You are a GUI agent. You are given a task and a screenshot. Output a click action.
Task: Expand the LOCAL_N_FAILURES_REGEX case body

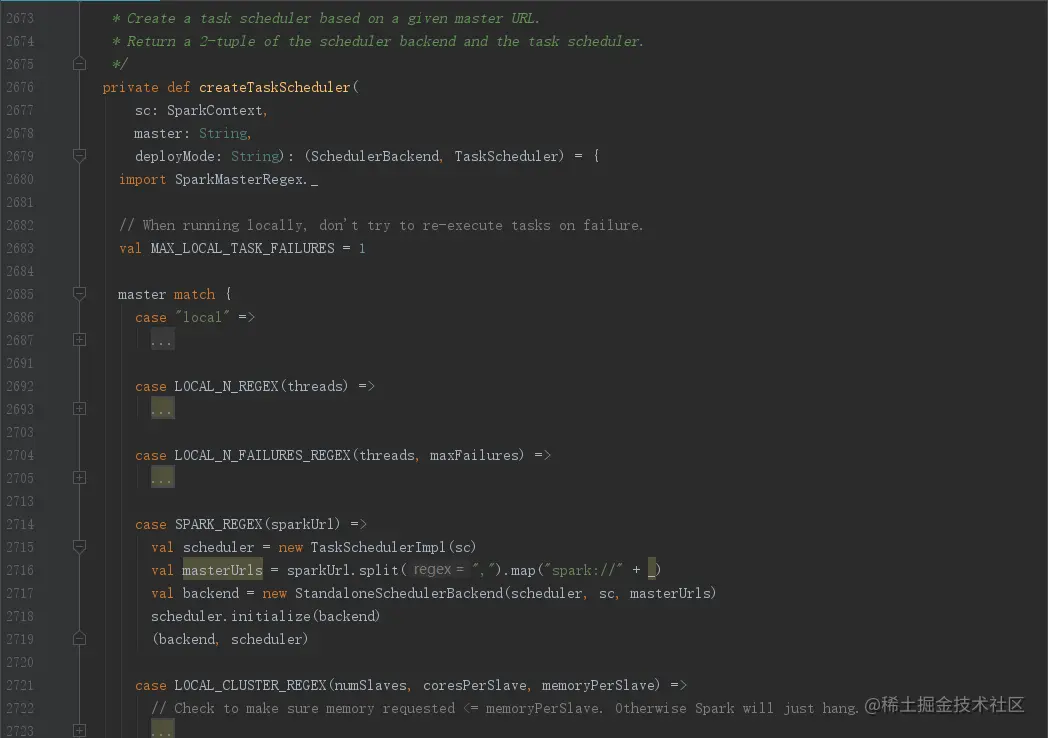[x=79, y=477]
